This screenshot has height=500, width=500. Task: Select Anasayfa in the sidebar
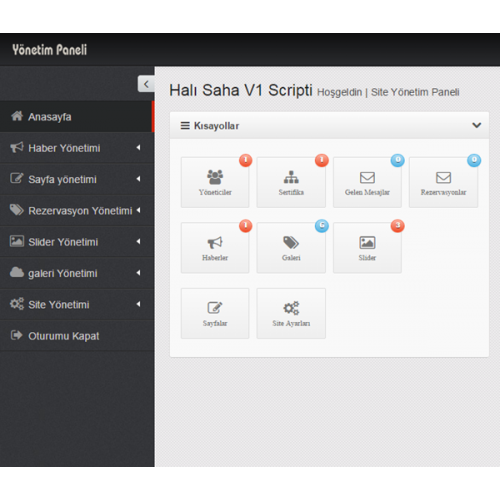click(x=77, y=117)
